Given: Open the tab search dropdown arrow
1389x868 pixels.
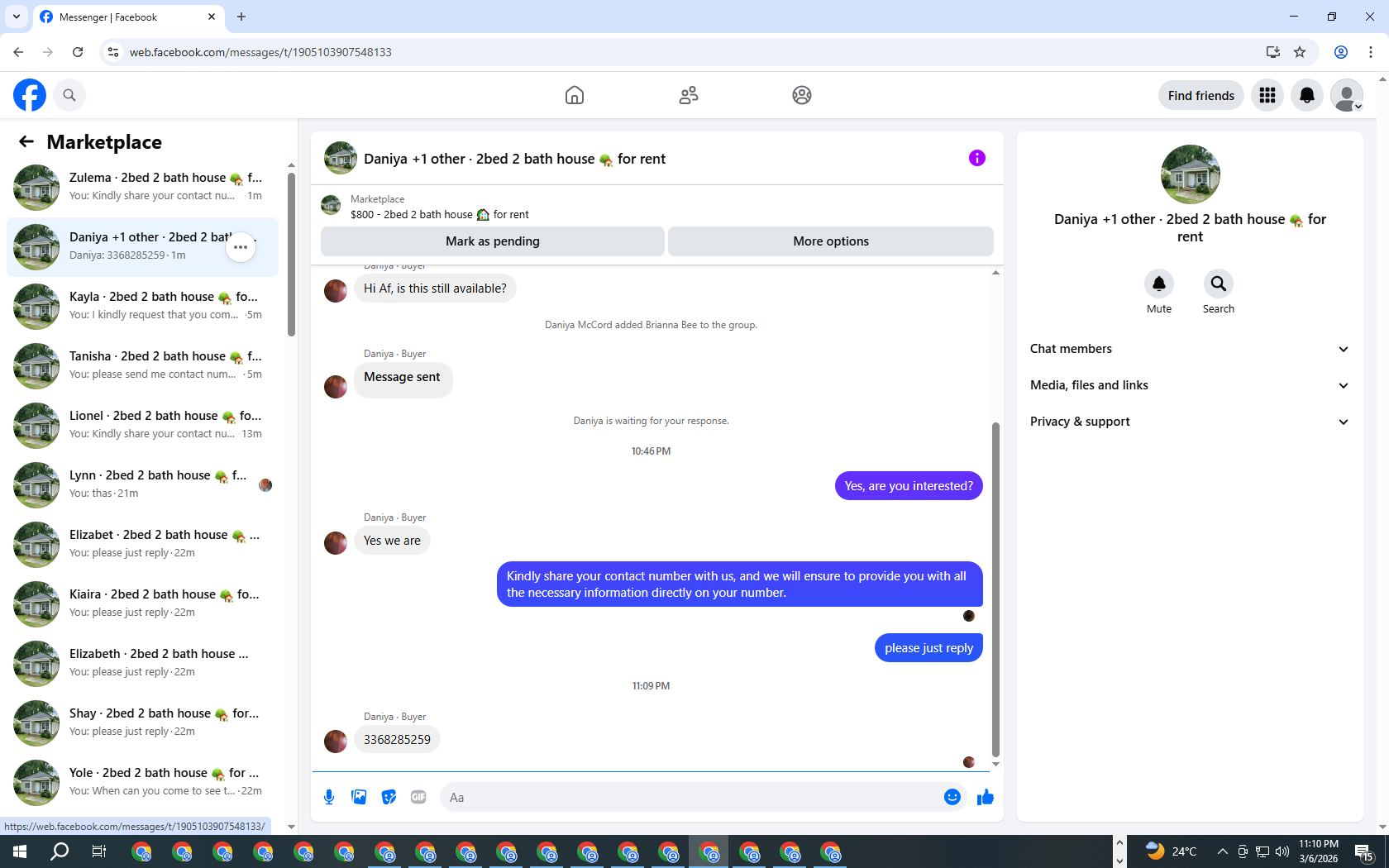Looking at the screenshot, I should (x=17, y=17).
